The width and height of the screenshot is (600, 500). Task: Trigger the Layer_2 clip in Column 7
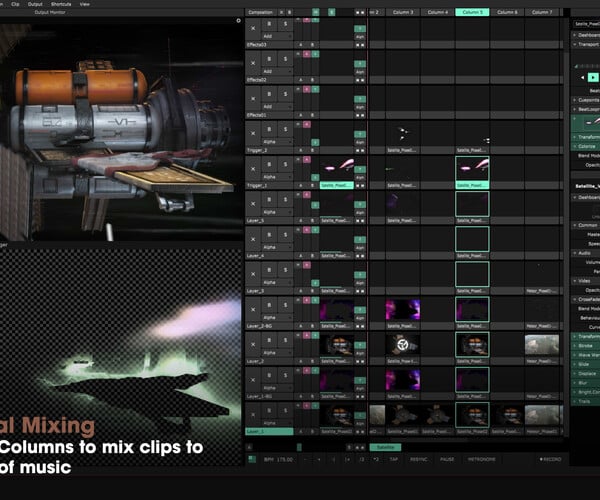542,344
